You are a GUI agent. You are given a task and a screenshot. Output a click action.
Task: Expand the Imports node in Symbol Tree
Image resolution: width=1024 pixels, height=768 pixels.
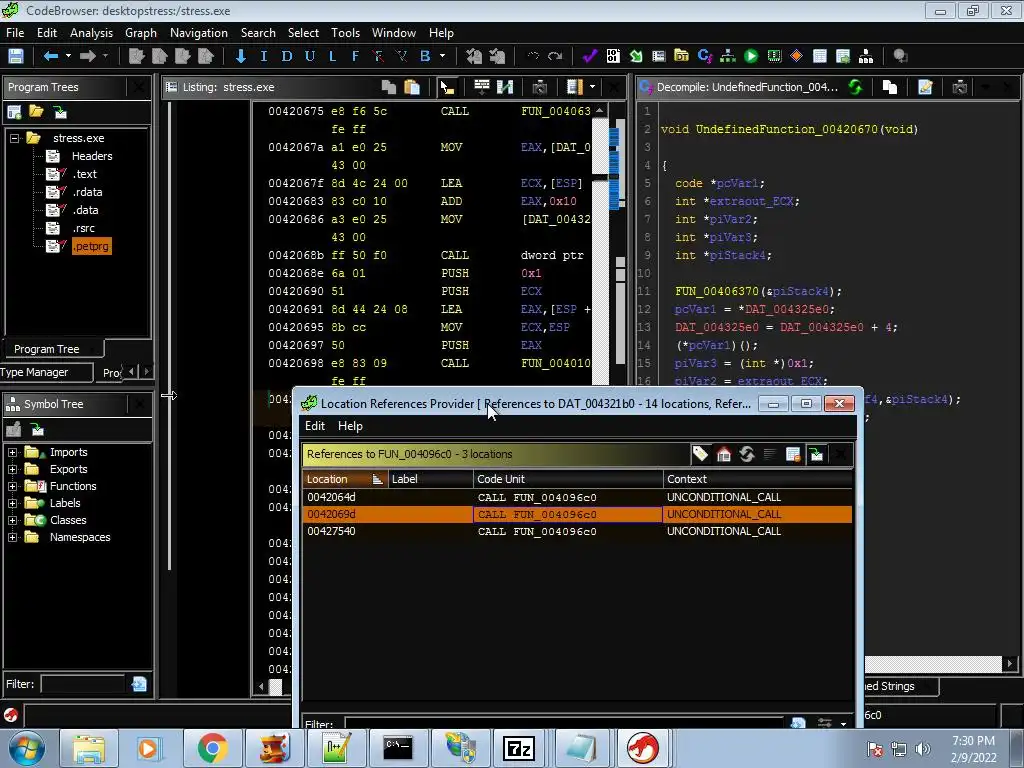pyautogui.click(x=12, y=452)
